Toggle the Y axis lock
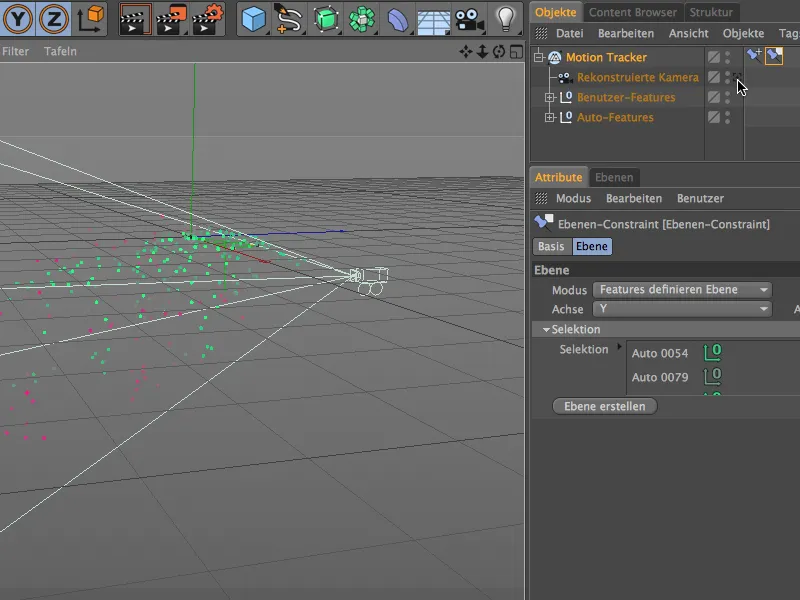Screen dimensions: 800x600 click(18, 18)
